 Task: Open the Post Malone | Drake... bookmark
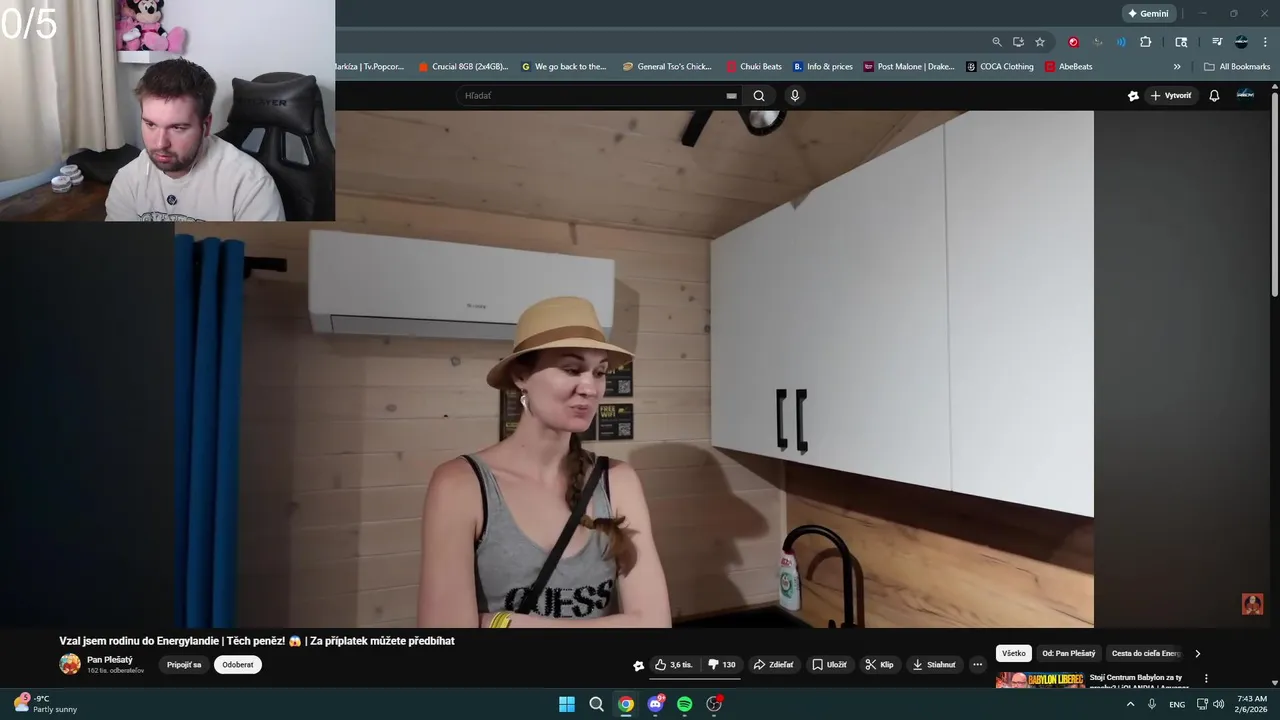click(x=909, y=67)
